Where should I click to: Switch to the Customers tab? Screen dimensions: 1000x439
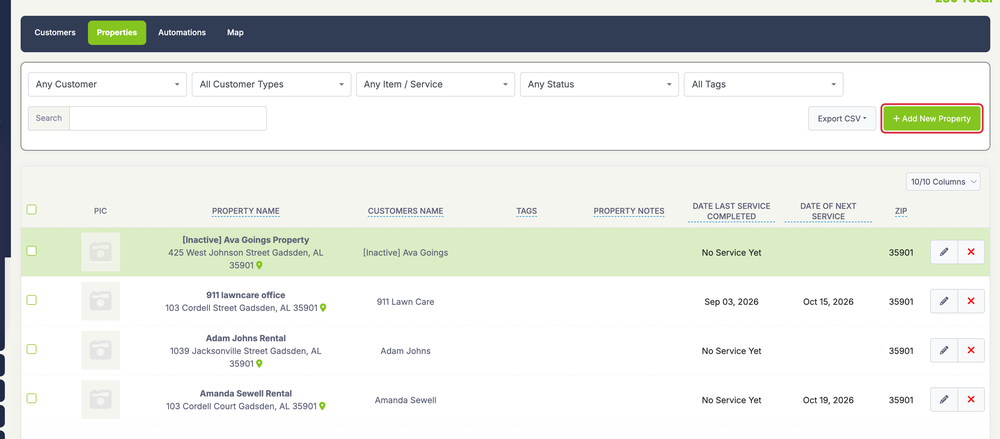(x=55, y=33)
